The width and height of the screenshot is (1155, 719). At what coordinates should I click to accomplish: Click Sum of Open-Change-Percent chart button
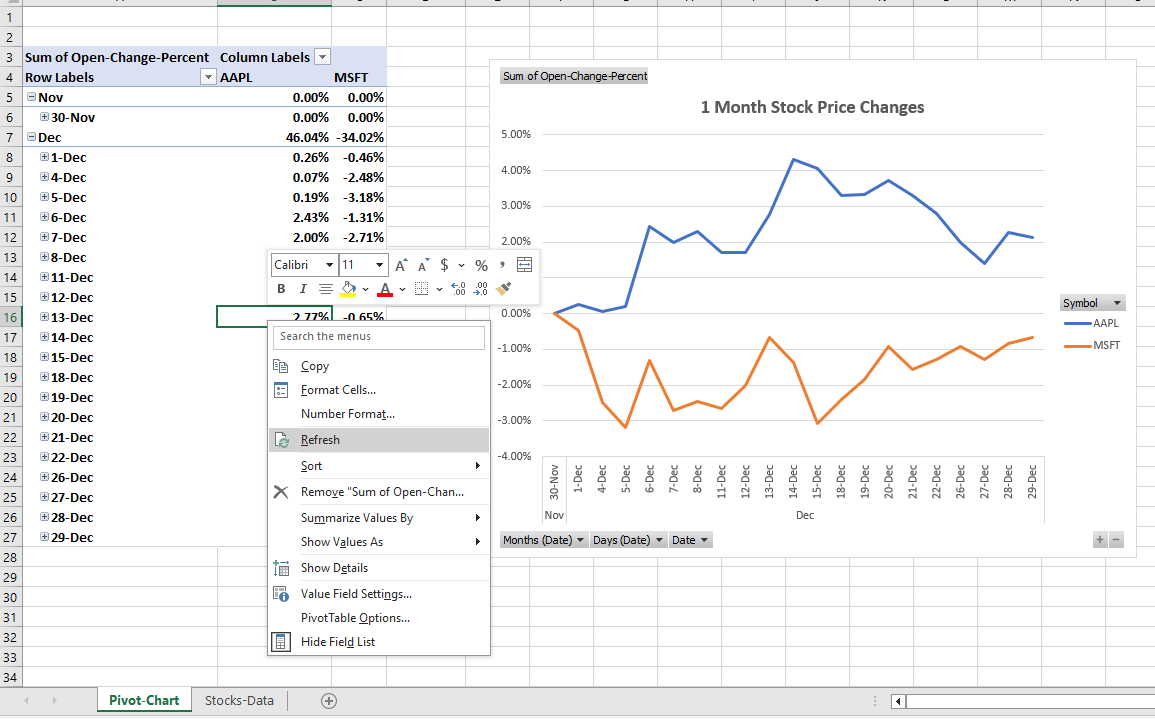click(x=575, y=76)
